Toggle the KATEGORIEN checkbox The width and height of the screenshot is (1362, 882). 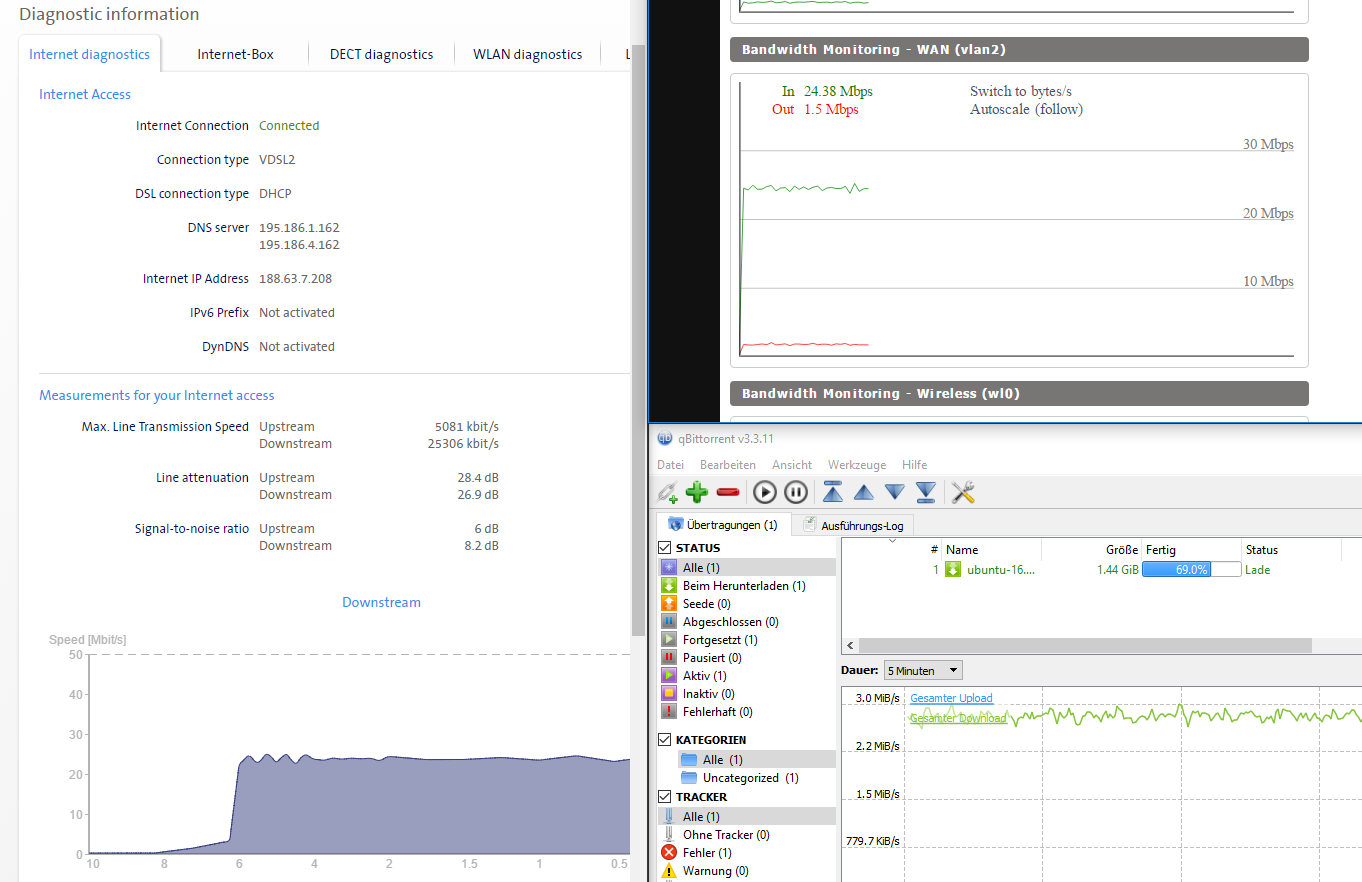(x=665, y=740)
